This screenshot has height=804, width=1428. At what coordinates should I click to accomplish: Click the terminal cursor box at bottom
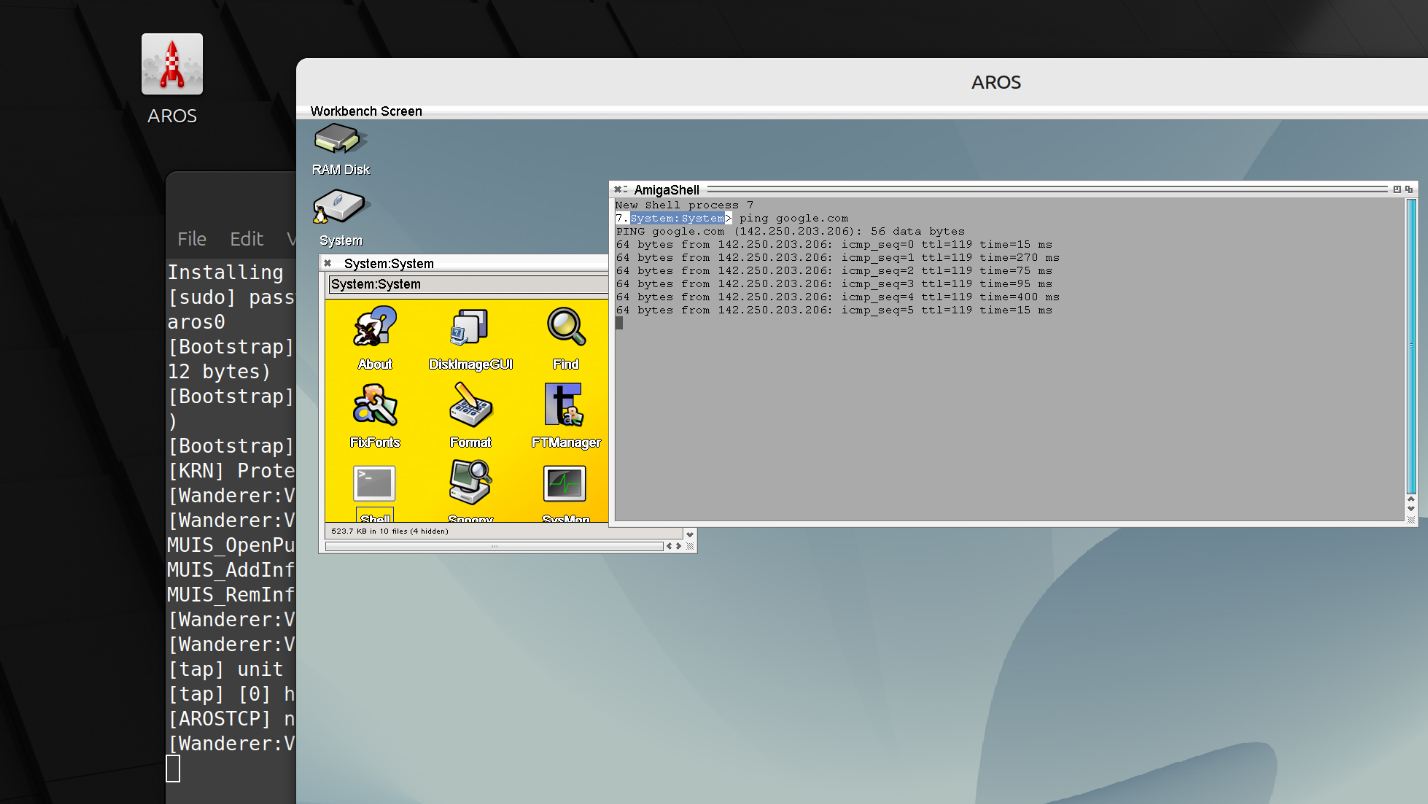coord(173,768)
